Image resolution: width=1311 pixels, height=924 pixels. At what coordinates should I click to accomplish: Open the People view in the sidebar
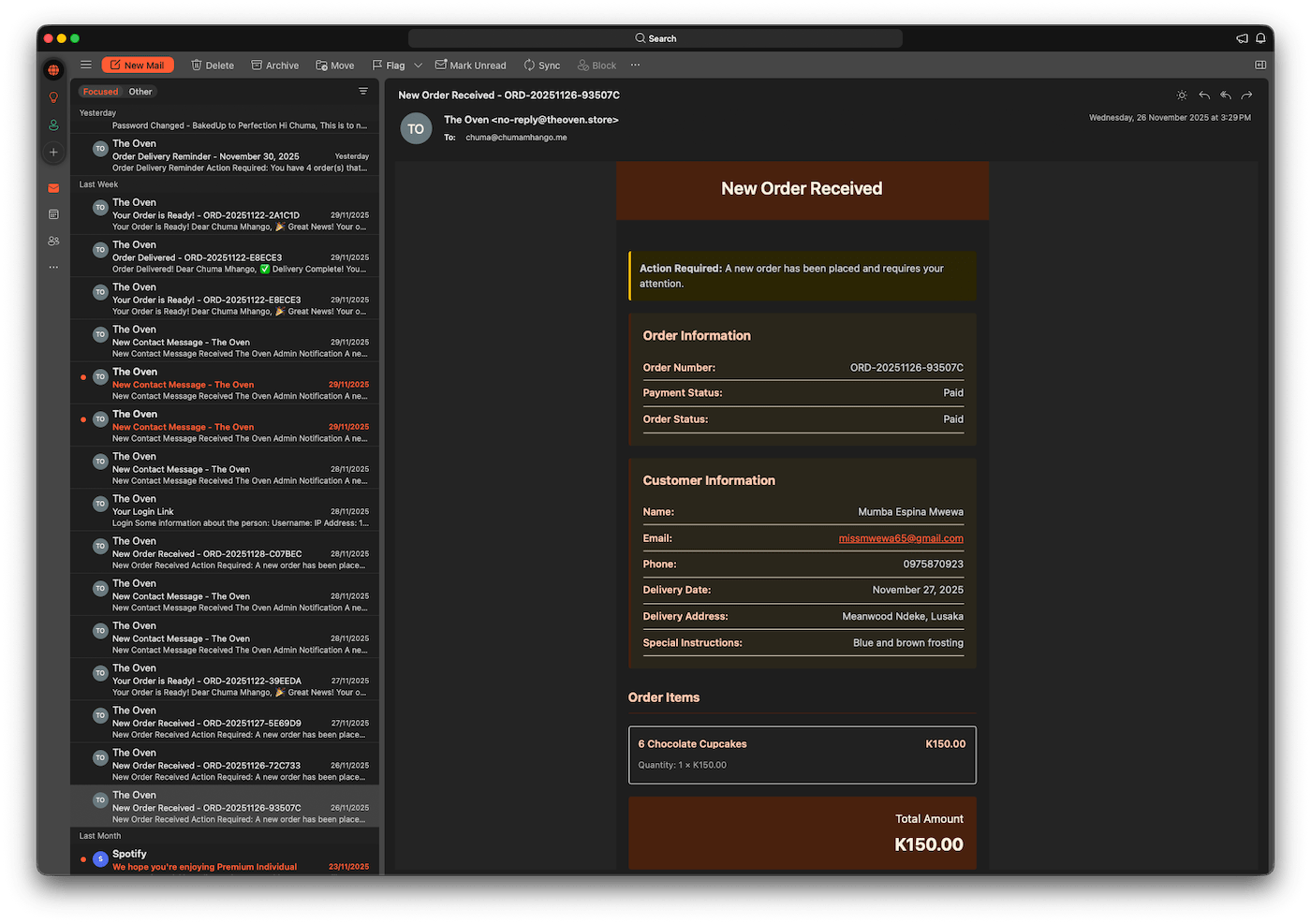(53, 241)
